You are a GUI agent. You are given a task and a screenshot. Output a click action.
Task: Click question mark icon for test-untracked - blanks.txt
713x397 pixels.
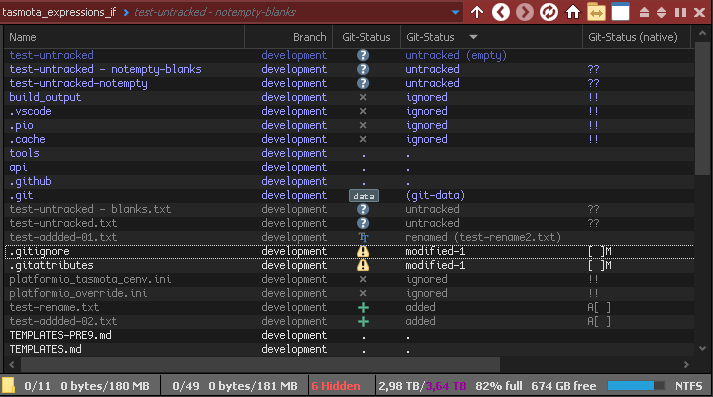363,210
